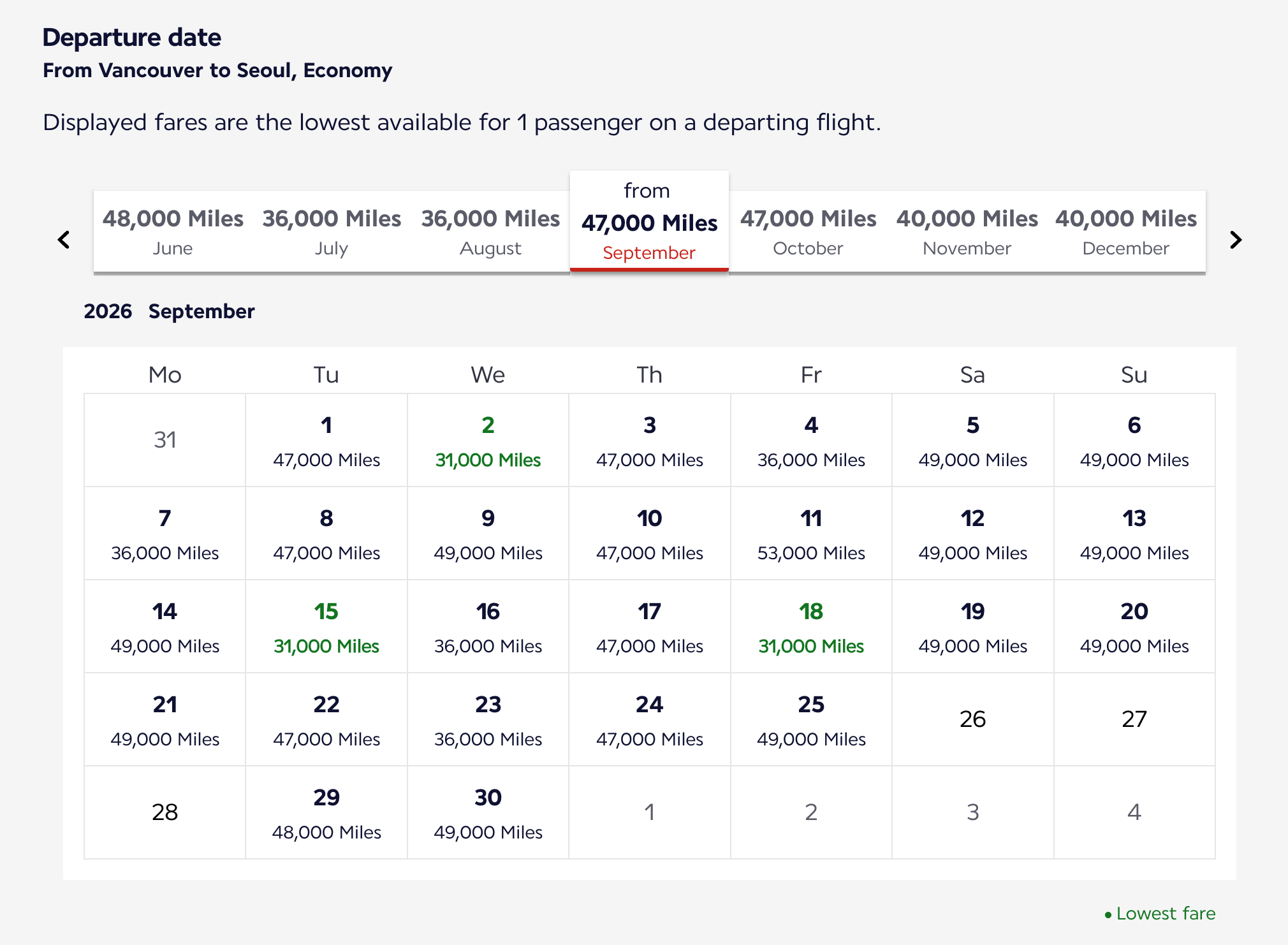Select September 2 with 31,000 Miles lowest fare

point(488,441)
